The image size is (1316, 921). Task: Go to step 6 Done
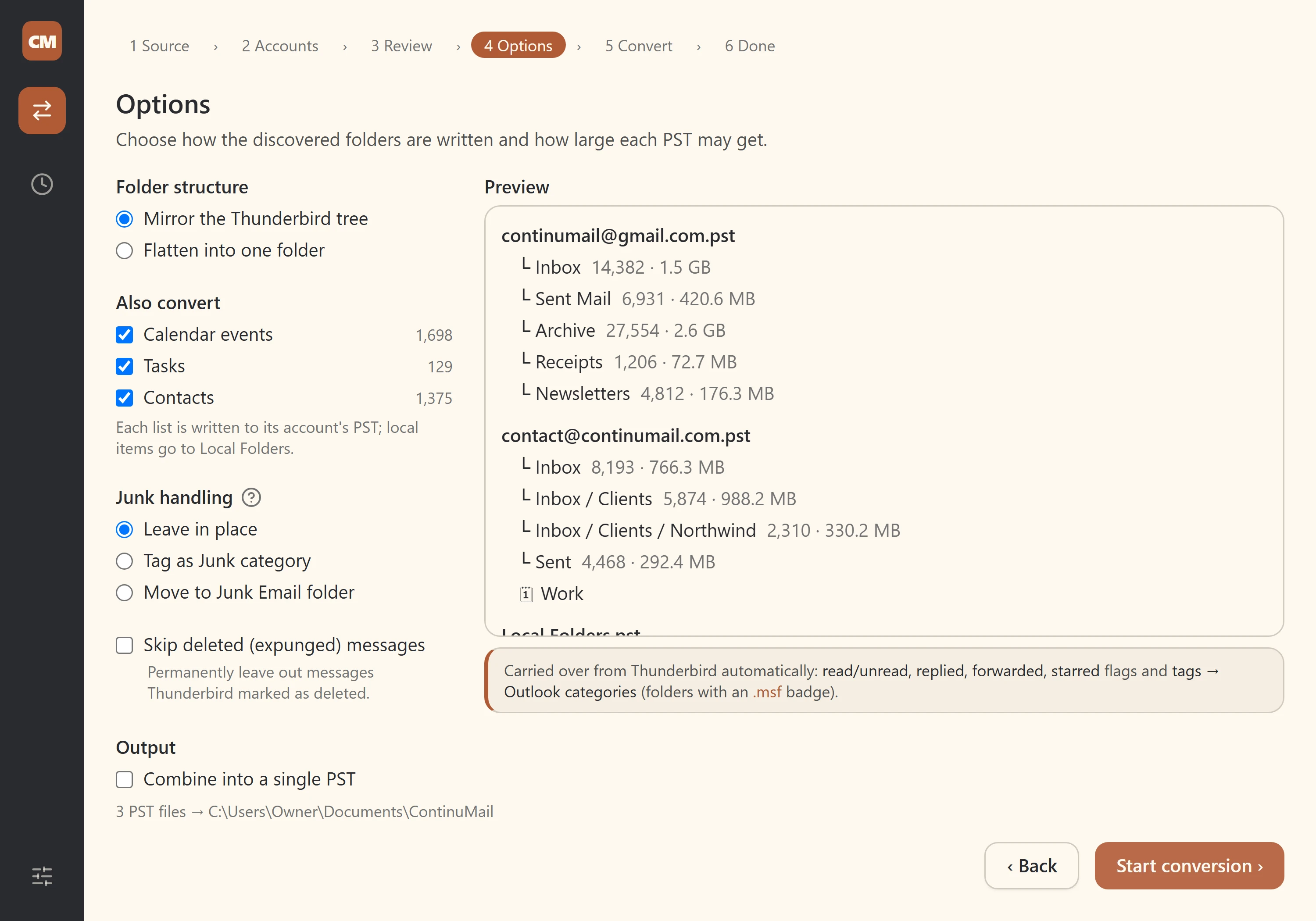pos(750,46)
